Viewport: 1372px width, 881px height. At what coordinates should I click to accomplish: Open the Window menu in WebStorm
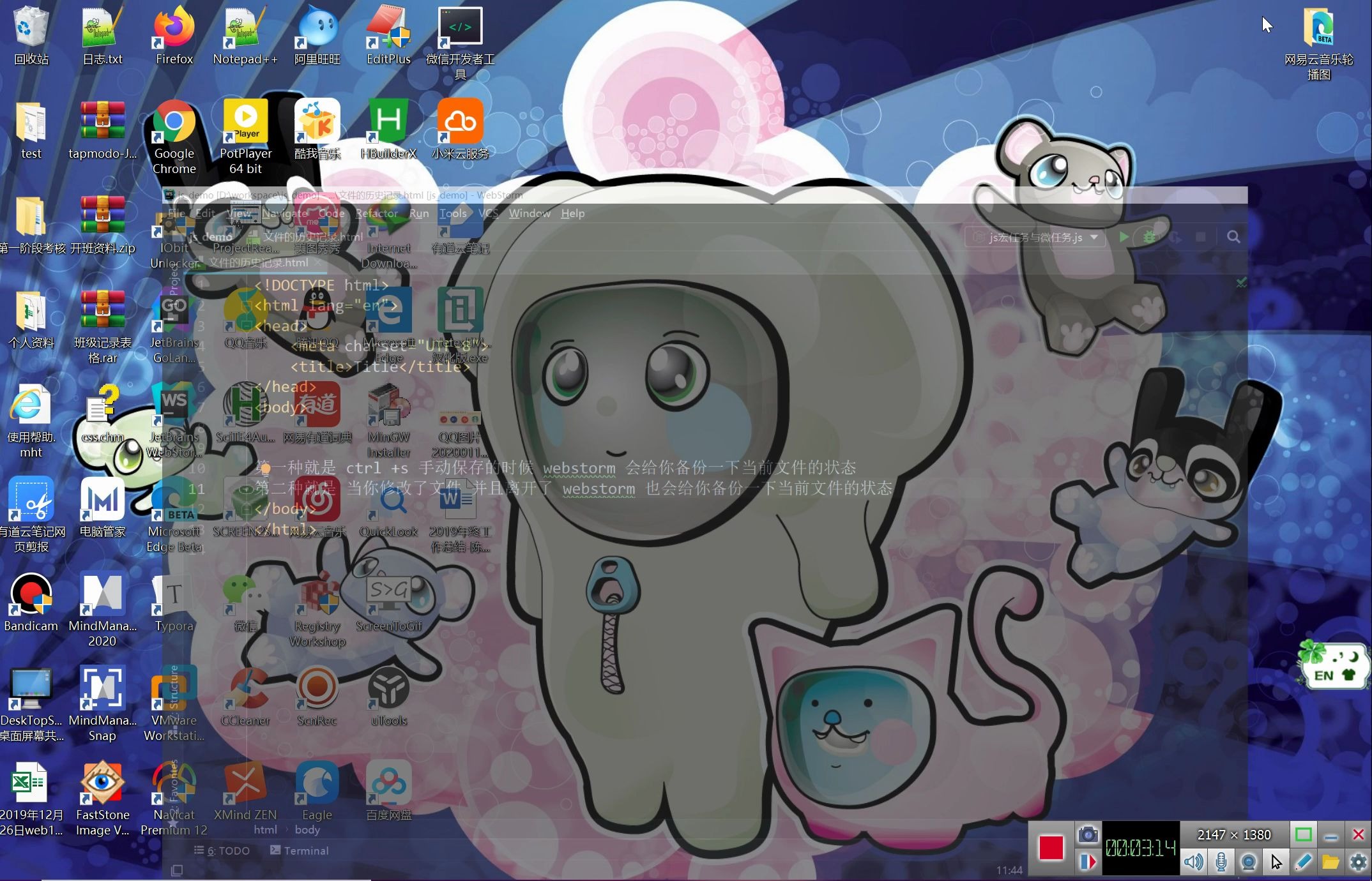[529, 213]
